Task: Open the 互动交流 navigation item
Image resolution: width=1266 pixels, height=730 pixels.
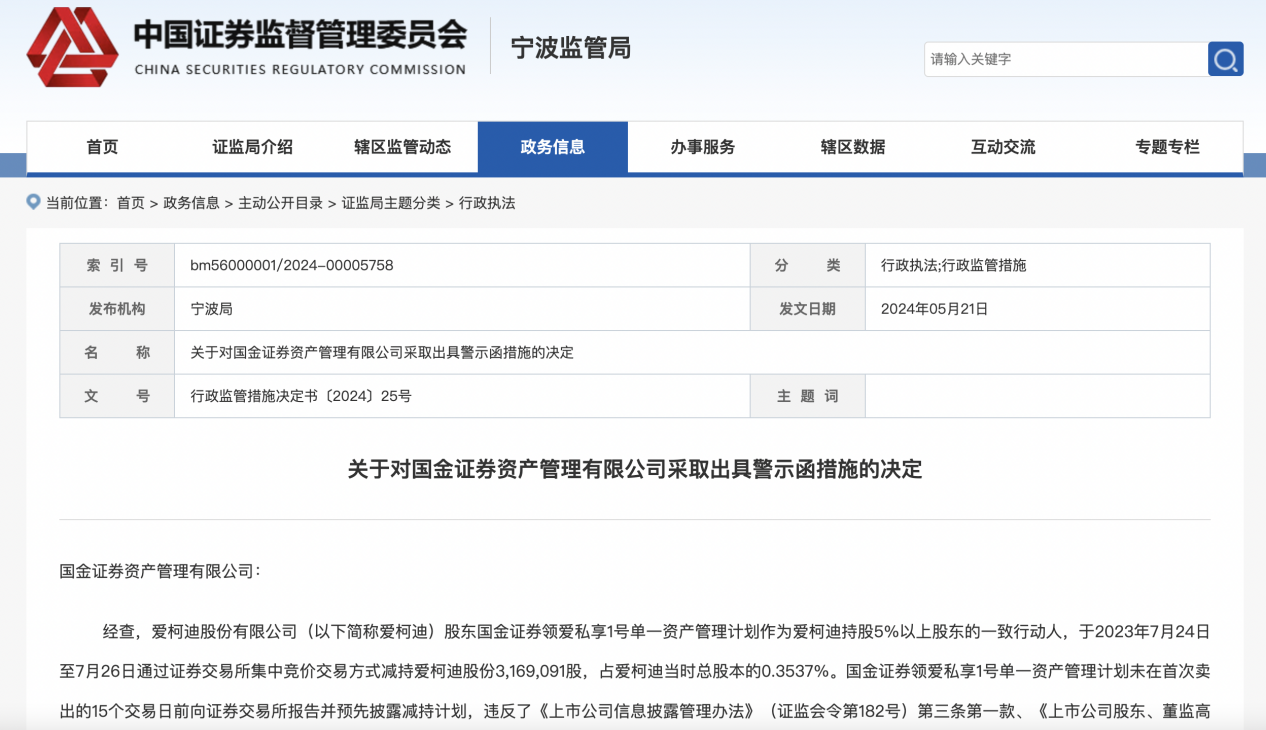Action: [x=1002, y=146]
